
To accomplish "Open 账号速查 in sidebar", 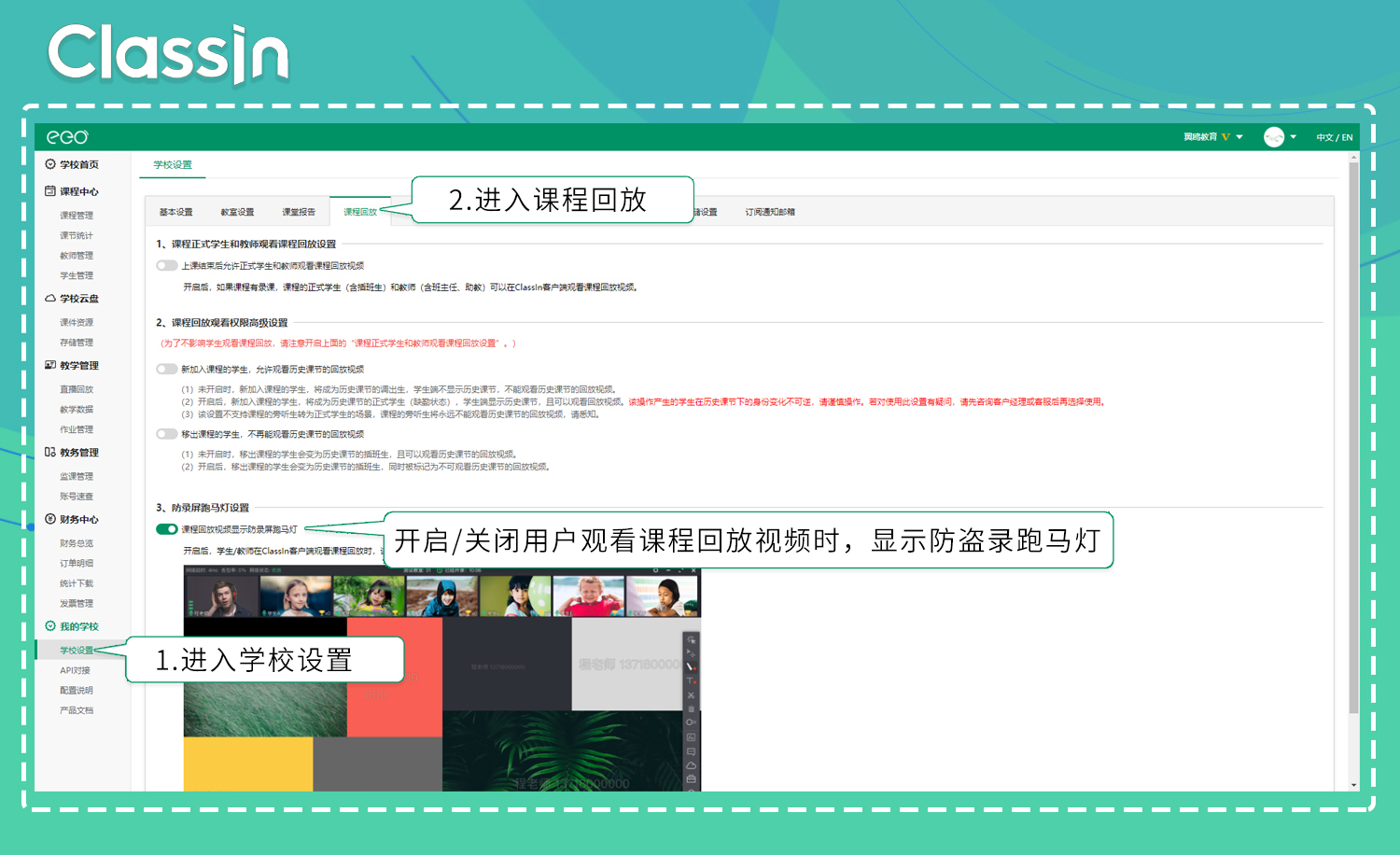I will pyautogui.click(x=77, y=497).
